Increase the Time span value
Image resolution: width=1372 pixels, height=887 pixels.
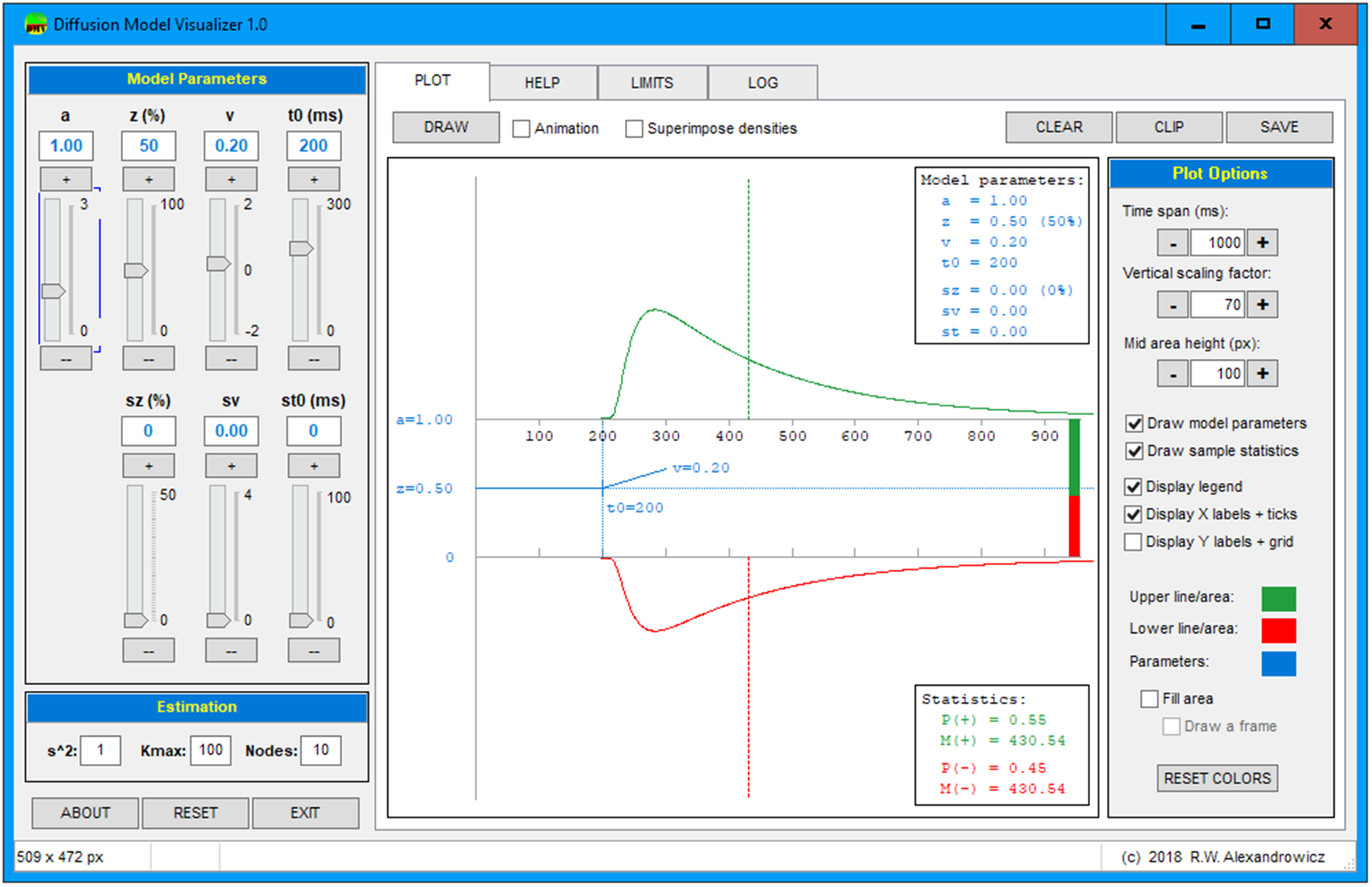pyautogui.click(x=1263, y=242)
